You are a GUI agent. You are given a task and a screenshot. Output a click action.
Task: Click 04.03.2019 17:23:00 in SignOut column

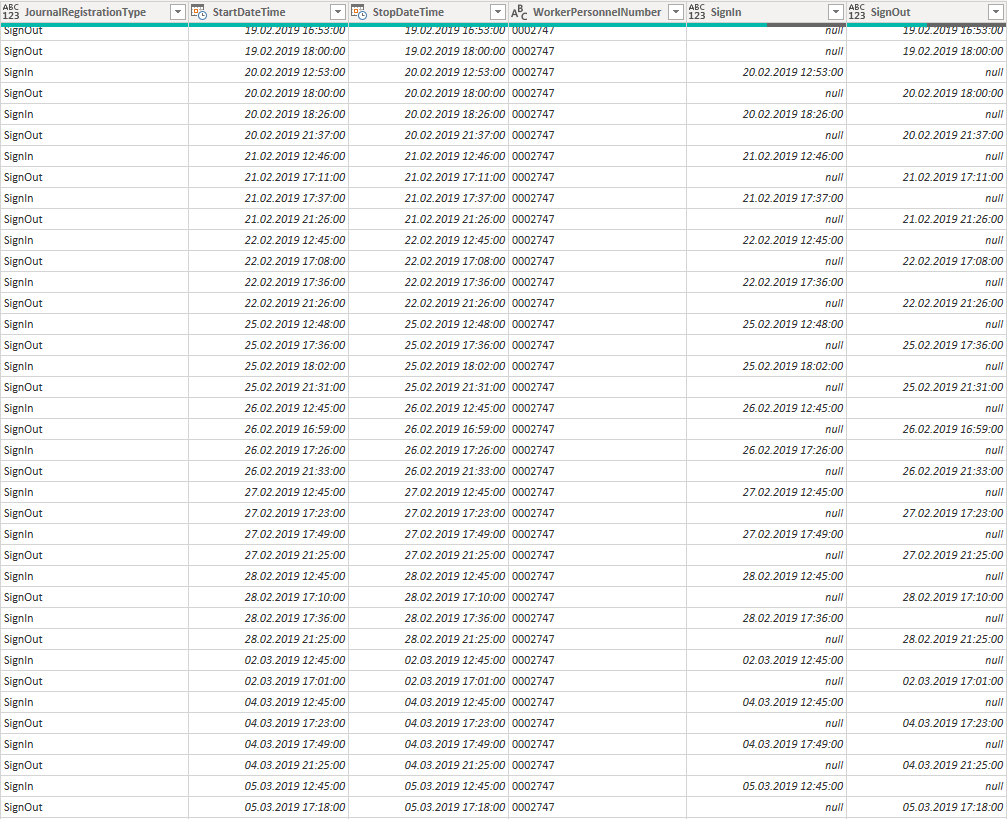953,723
